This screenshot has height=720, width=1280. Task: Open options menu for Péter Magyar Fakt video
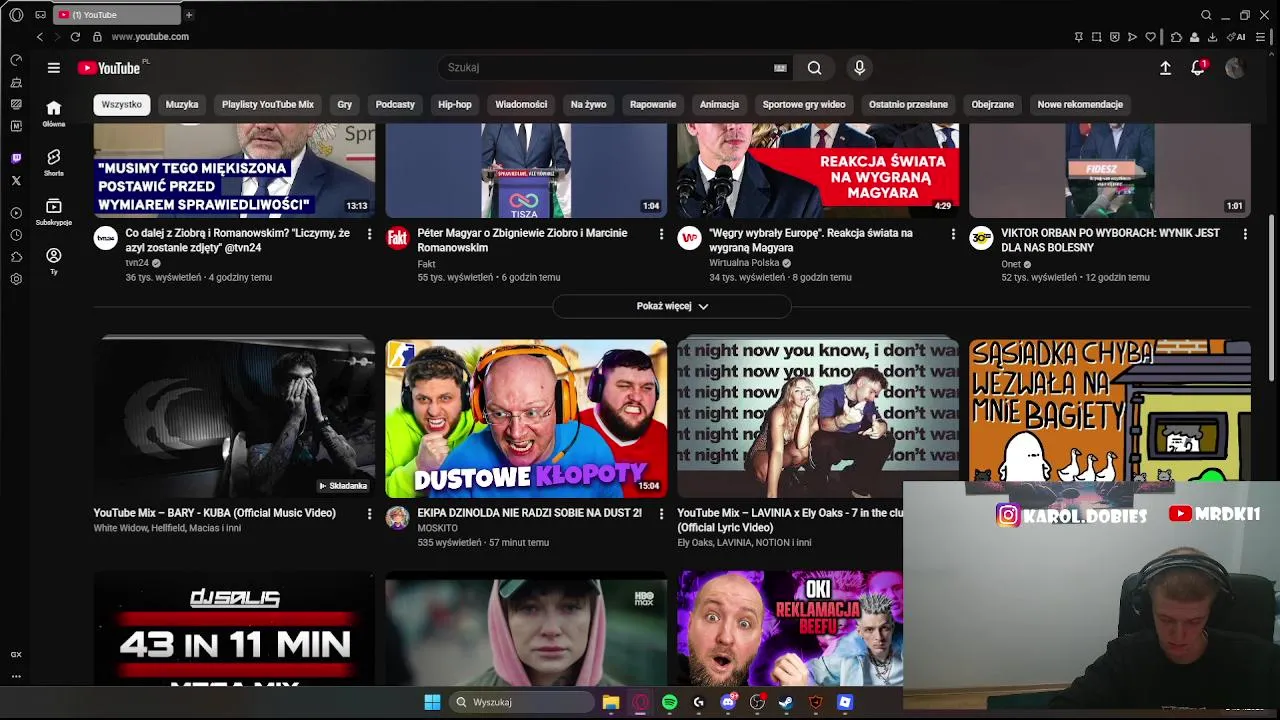click(x=661, y=234)
